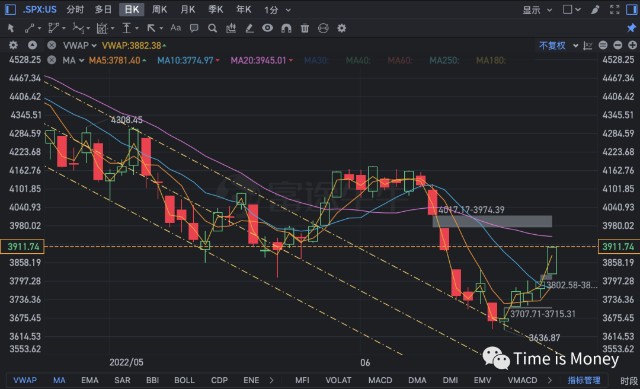Unpin the drawing toolbar with pin icon
This screenshot has width=640, height=389.
click(631, 28)
